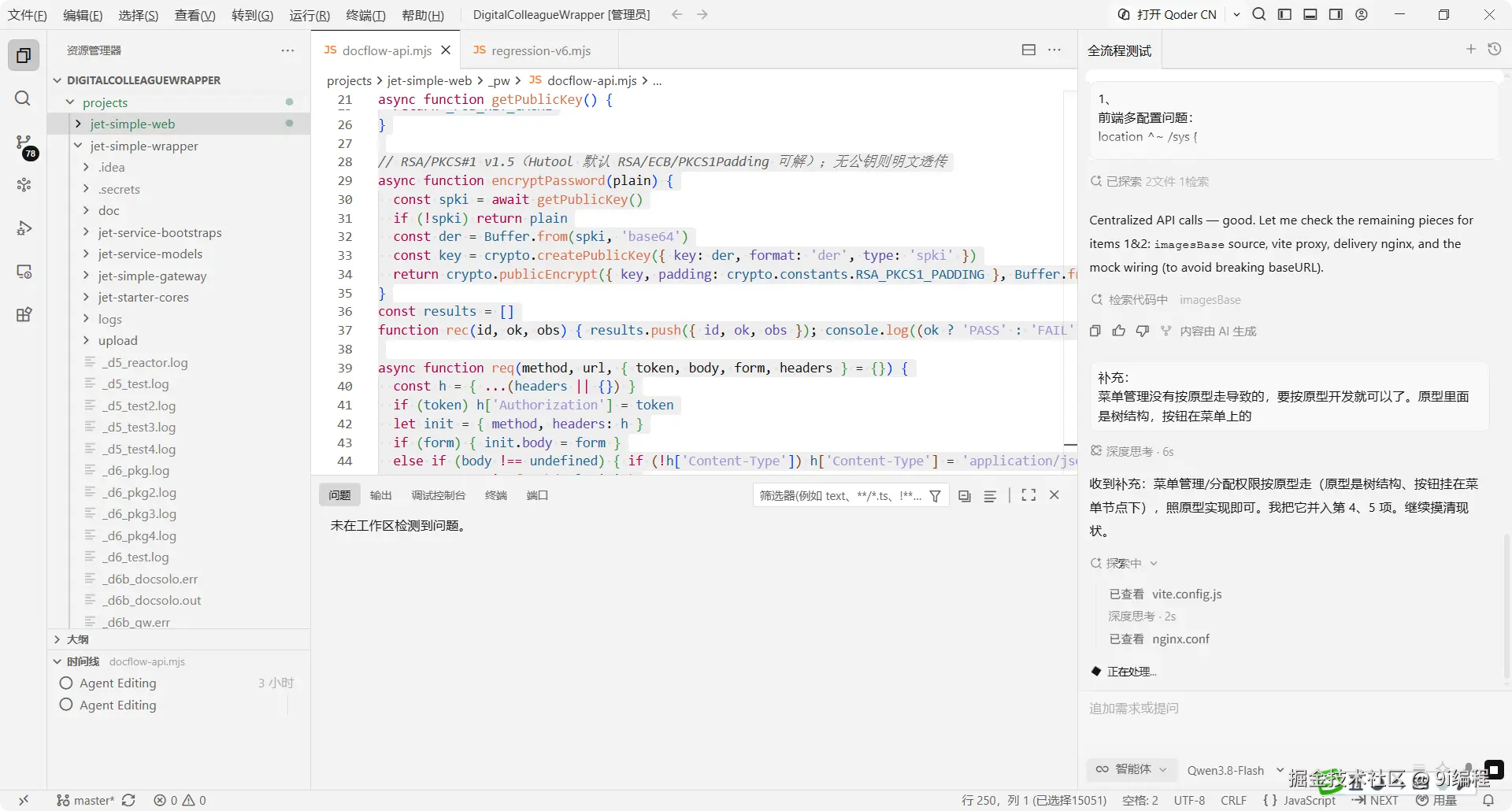Screen dimensions: 1512x811
Task: Maximize the bottom panel
Action: [x=1028, y=495]
